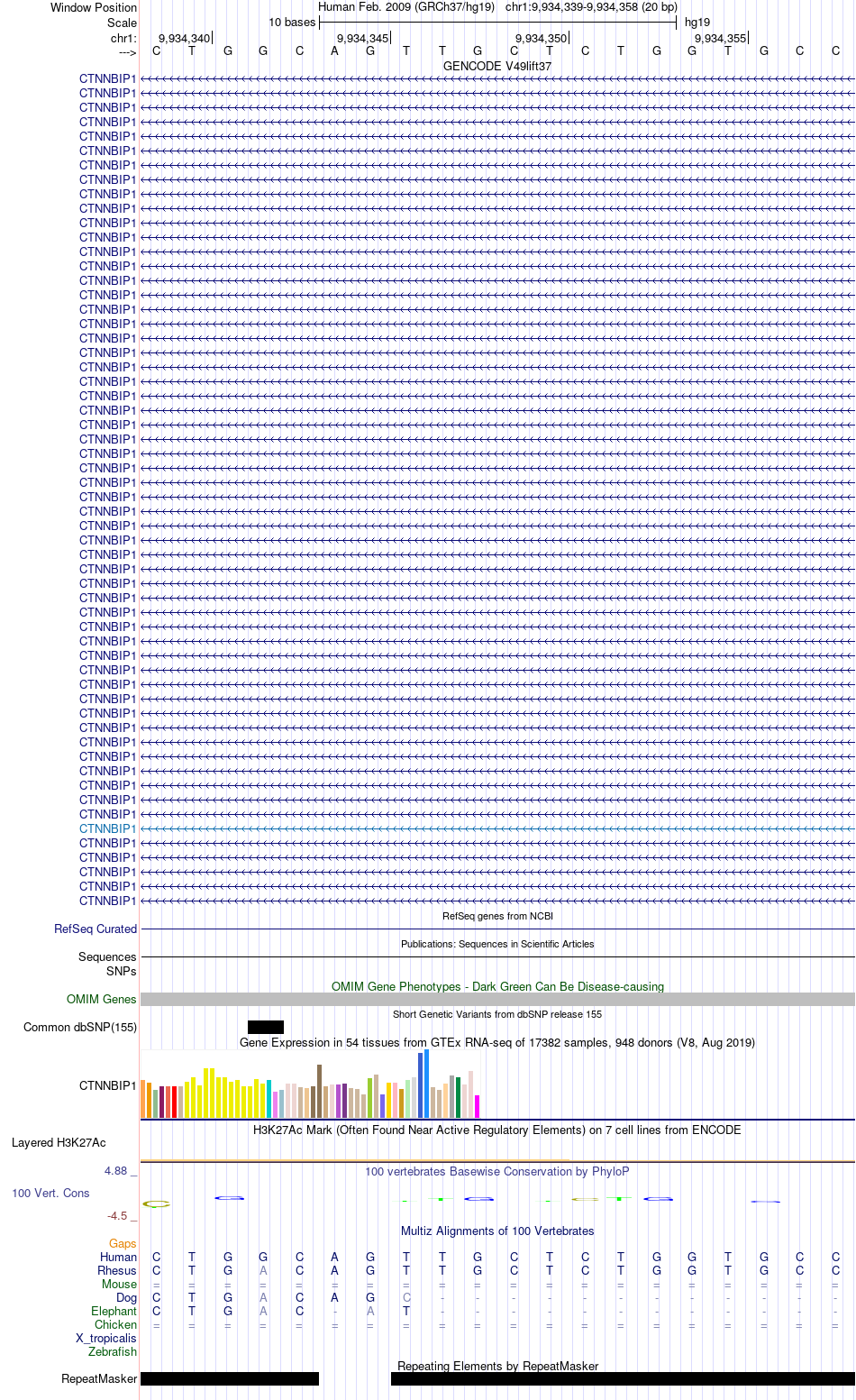
Task: Open Short Genetic Variants from dbSNP release 155
Action: [497, 1014]
